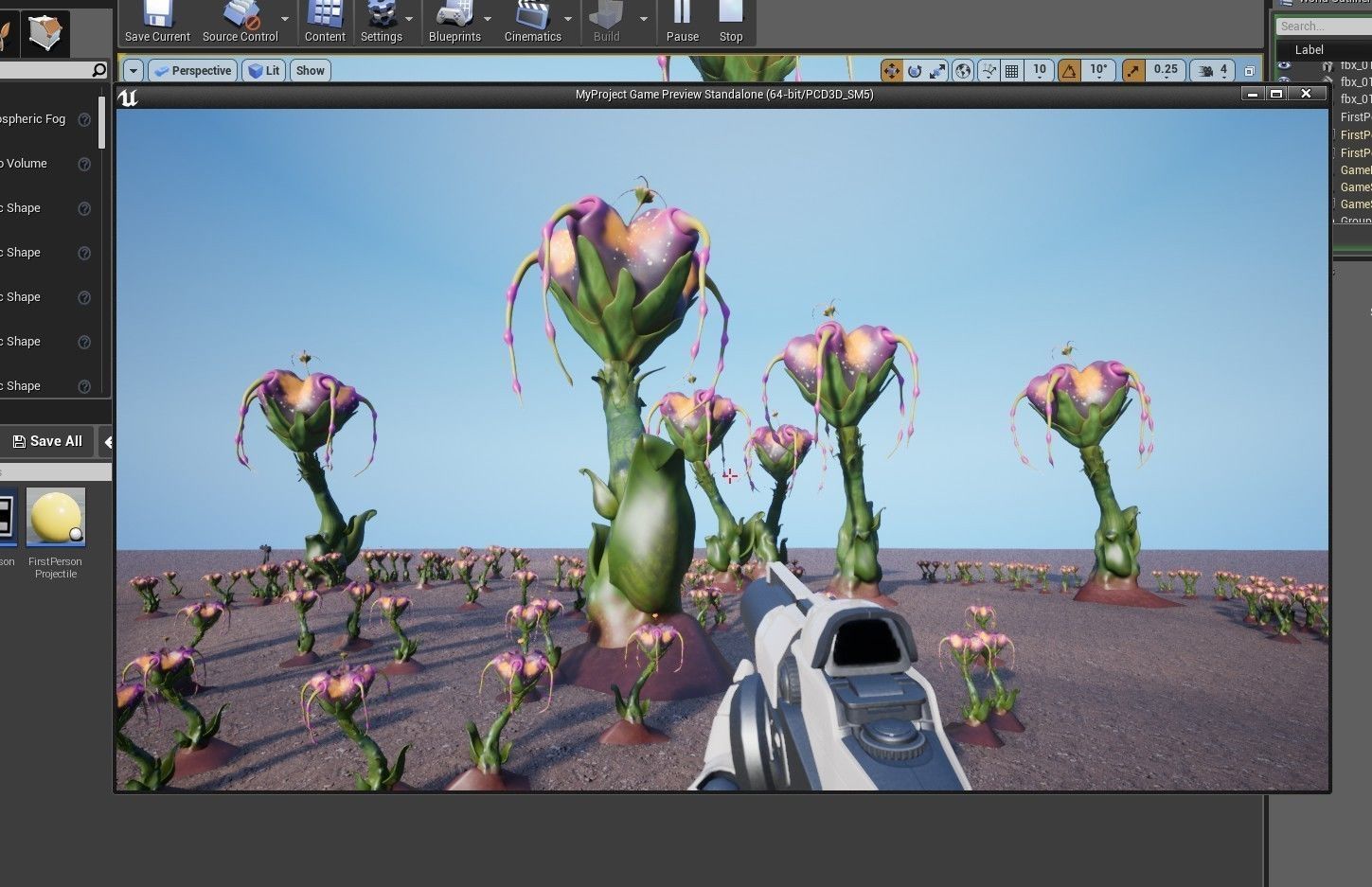This screenshot has height=887, width=1372.
Task: Click the Settings gear toolbar icon
Action: coord(382,22)
